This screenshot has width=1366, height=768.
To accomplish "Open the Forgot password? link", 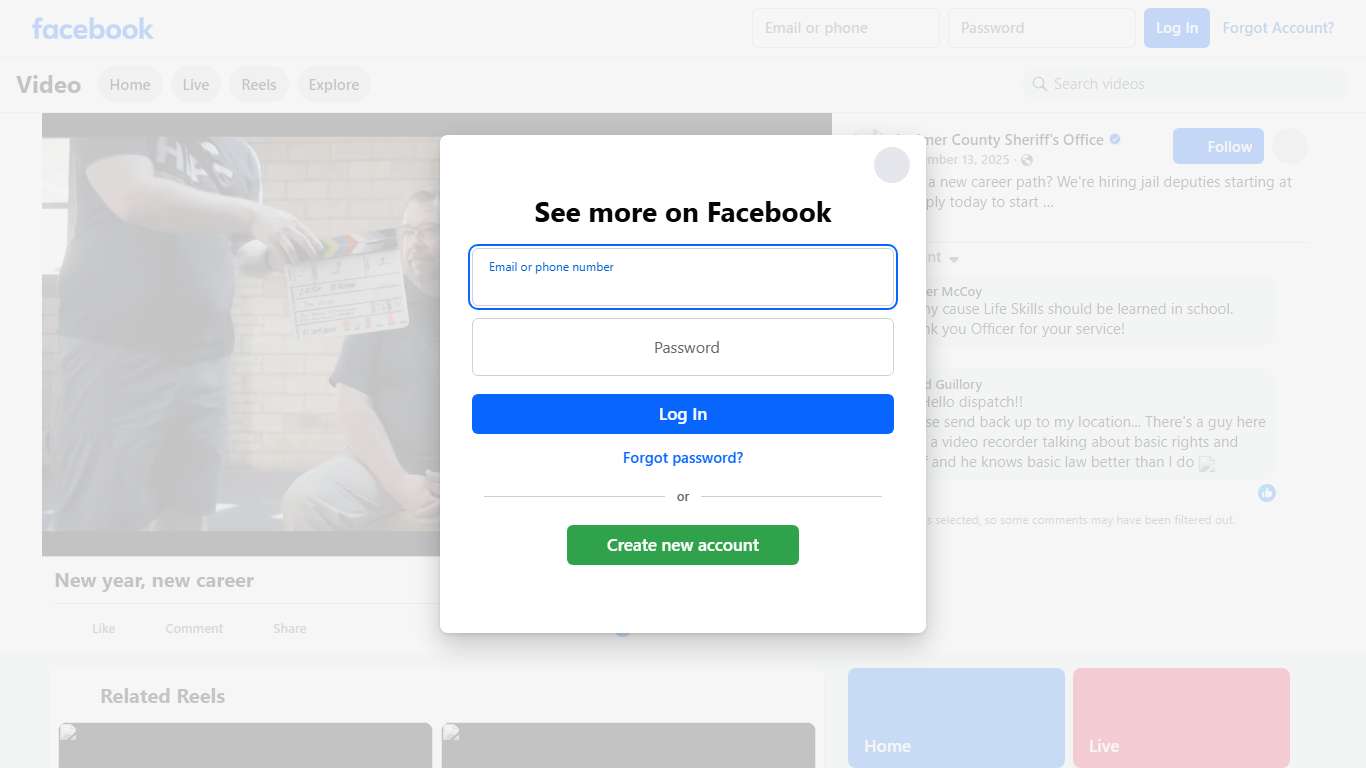I will pos(683,458).
